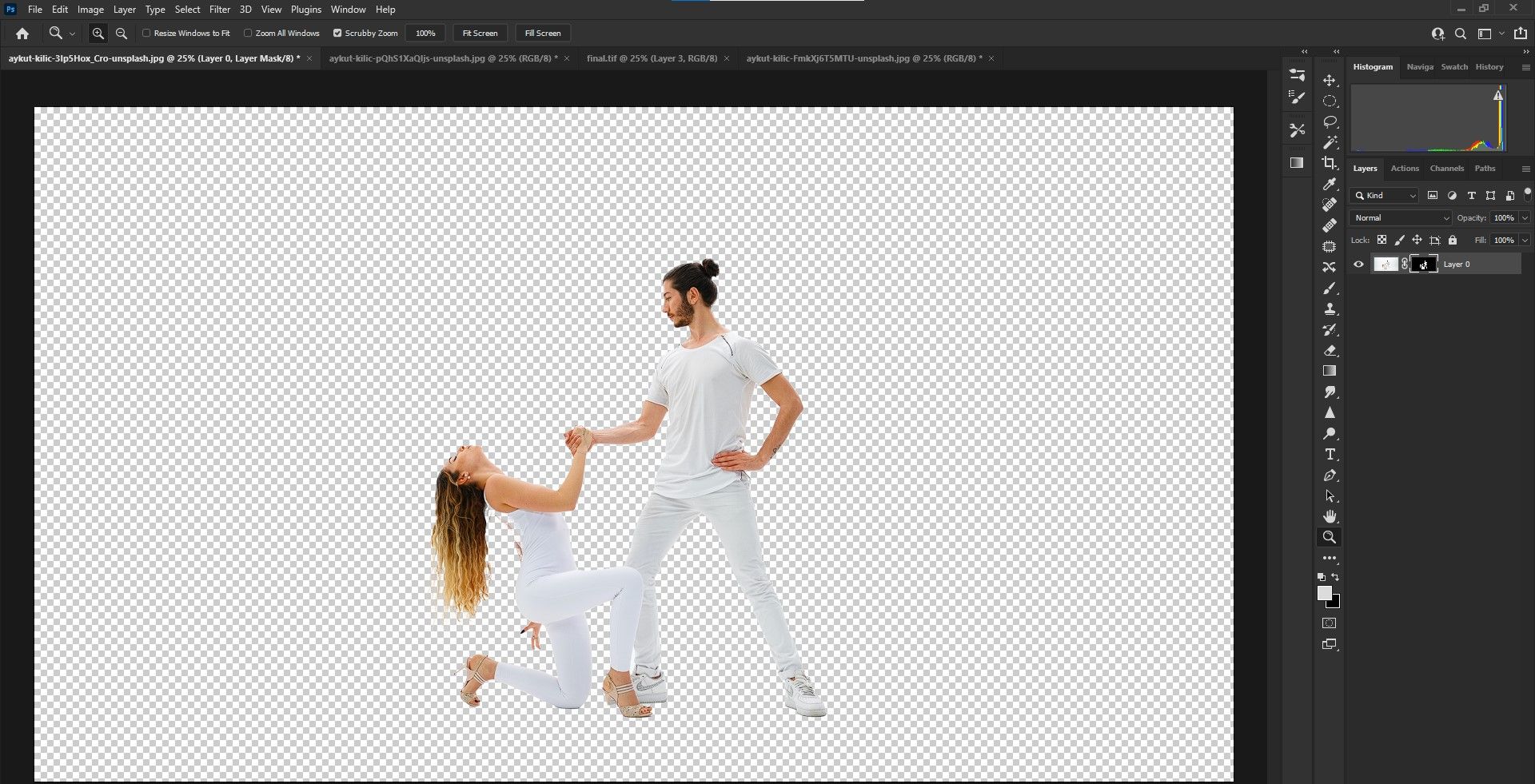Open the Kind layer filter dropdown
Image resolution: width=1535 pixels, height=784 pixels.
[1385, 196]
